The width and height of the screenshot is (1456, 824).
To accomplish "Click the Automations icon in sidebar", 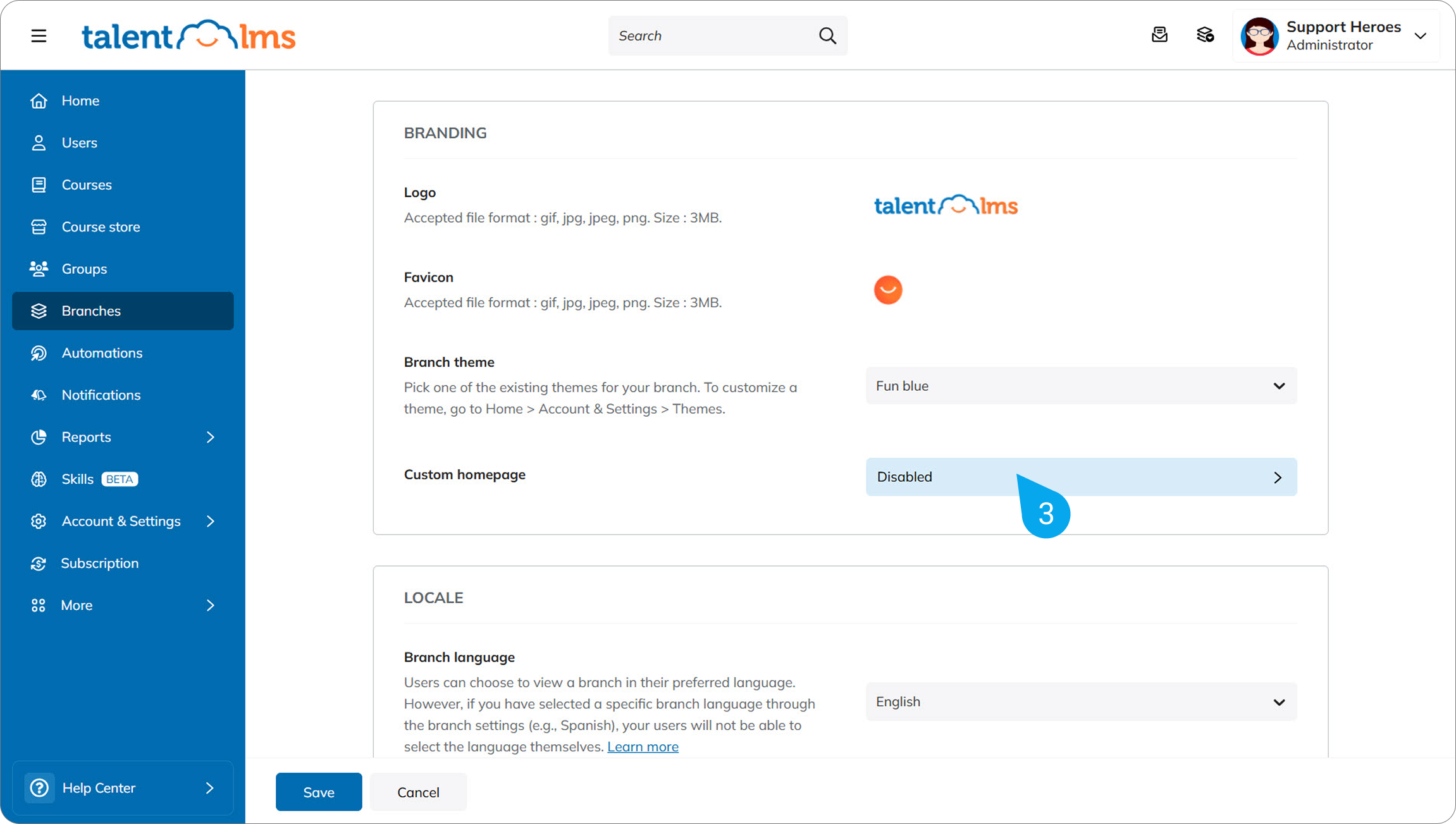I will coord(39,353).
